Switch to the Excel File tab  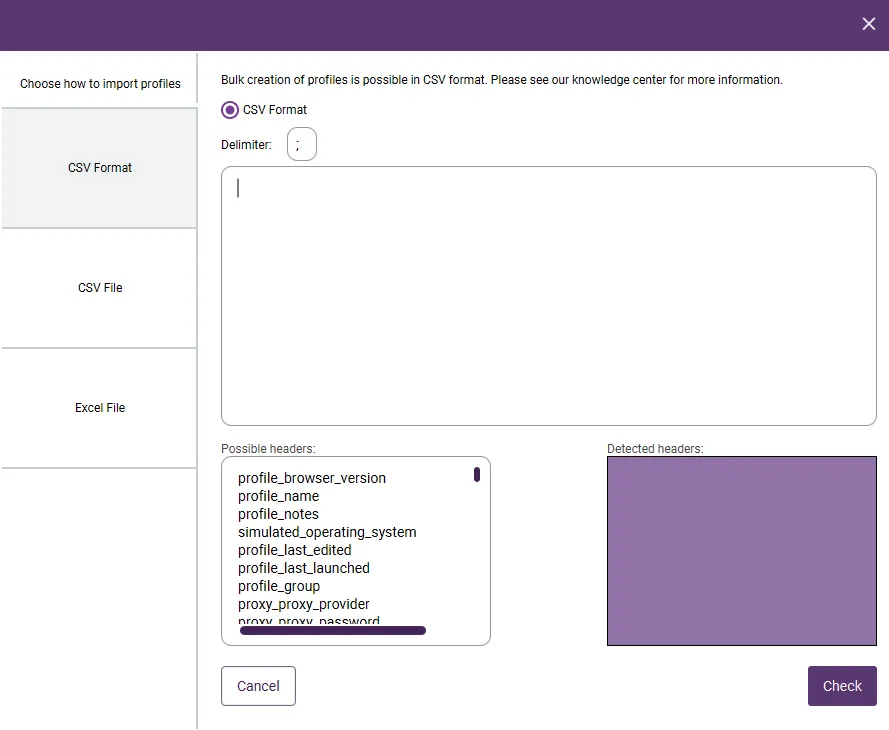point(99,407)
